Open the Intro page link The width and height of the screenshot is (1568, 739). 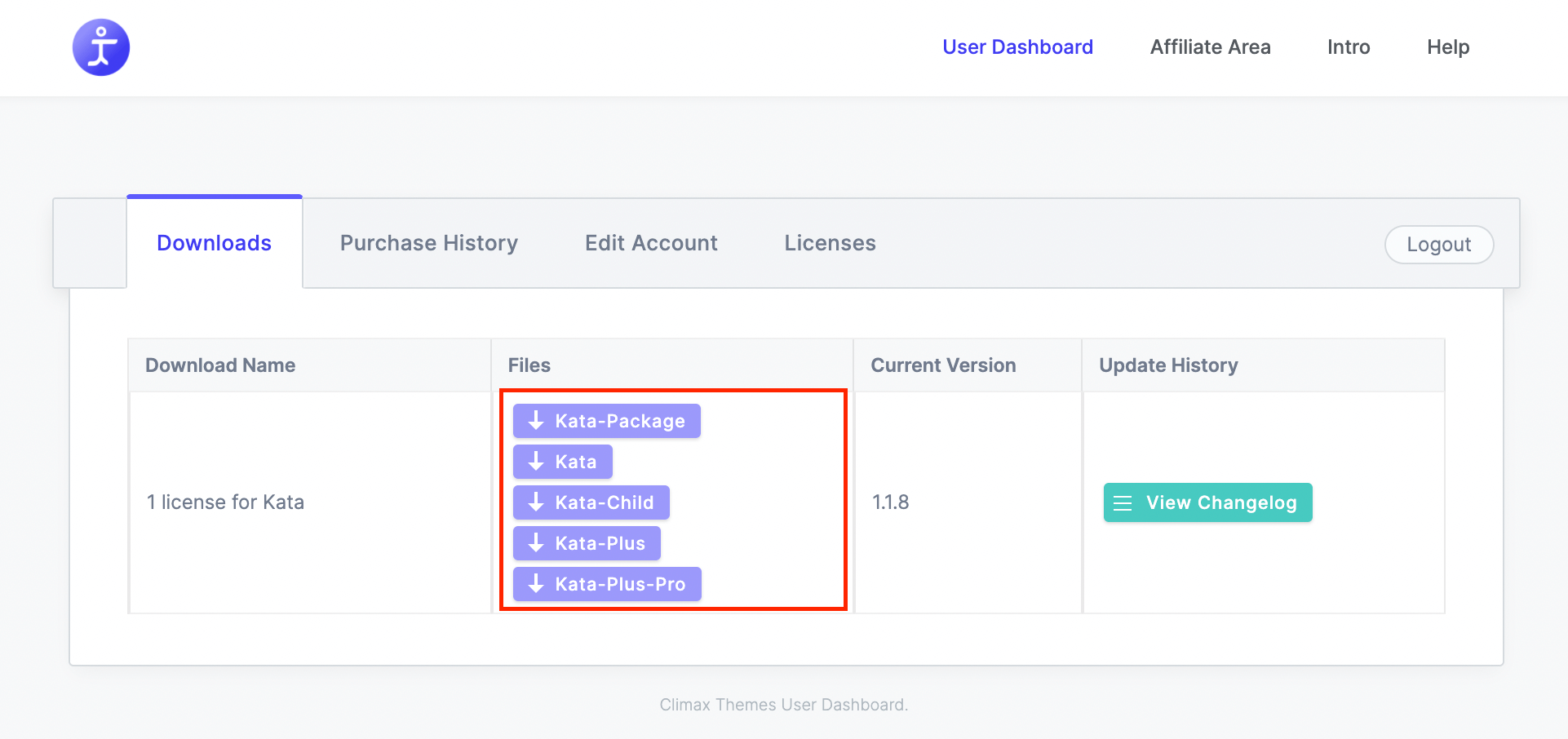coord(1349,47)
